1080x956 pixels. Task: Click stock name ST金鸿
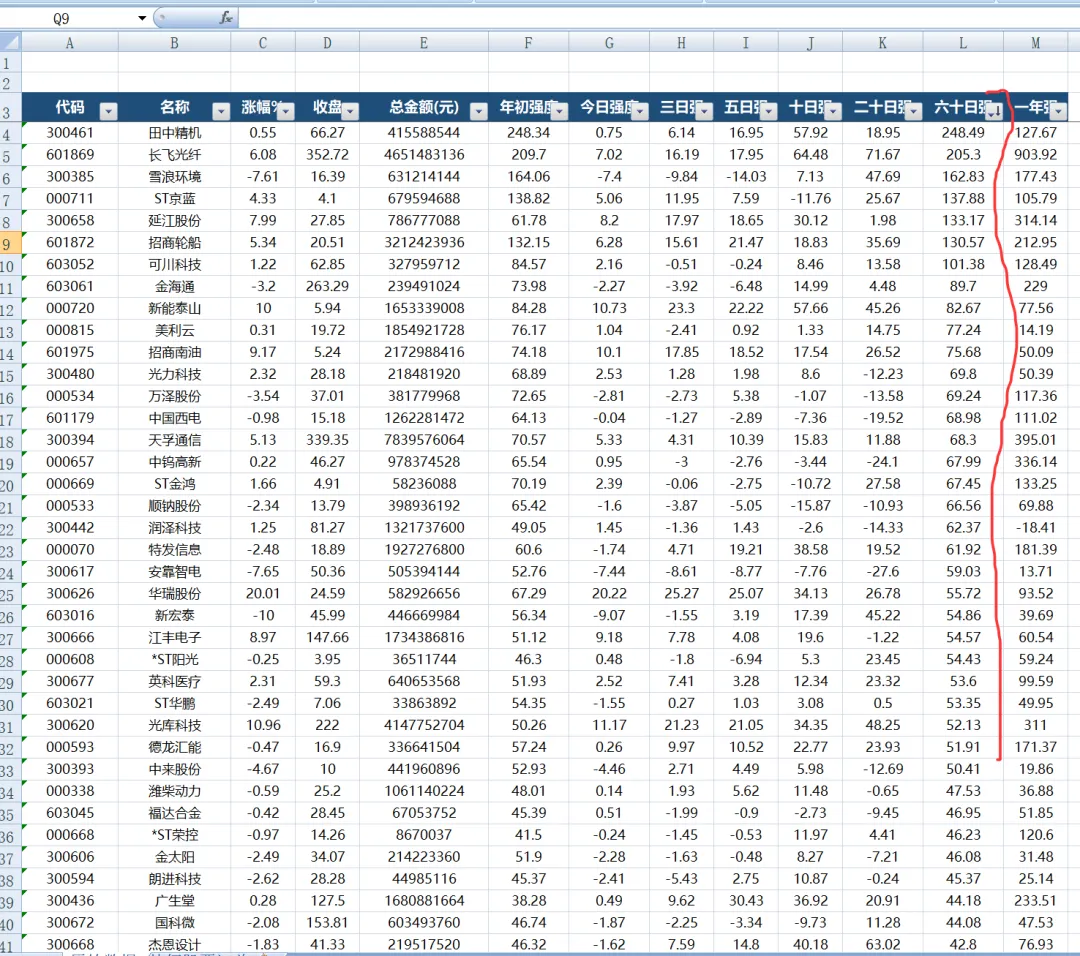pos(174,484)
